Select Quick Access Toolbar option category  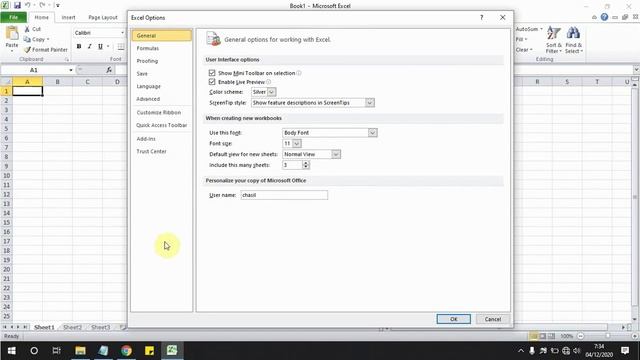pyautogui.click(x=162, y=125)
